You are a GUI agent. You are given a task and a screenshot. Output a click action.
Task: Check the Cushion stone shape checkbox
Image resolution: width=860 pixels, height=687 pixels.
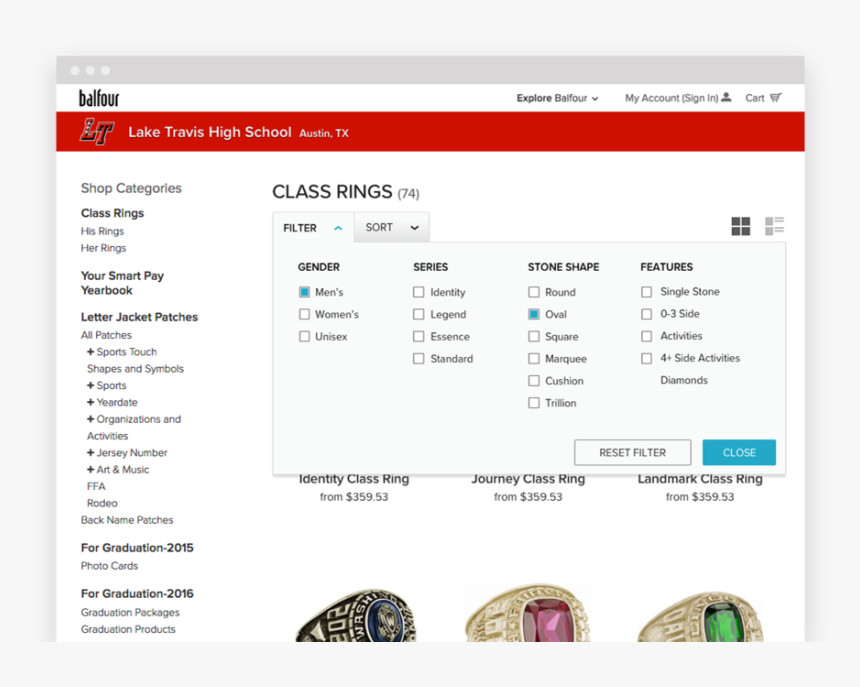[534, 381]
